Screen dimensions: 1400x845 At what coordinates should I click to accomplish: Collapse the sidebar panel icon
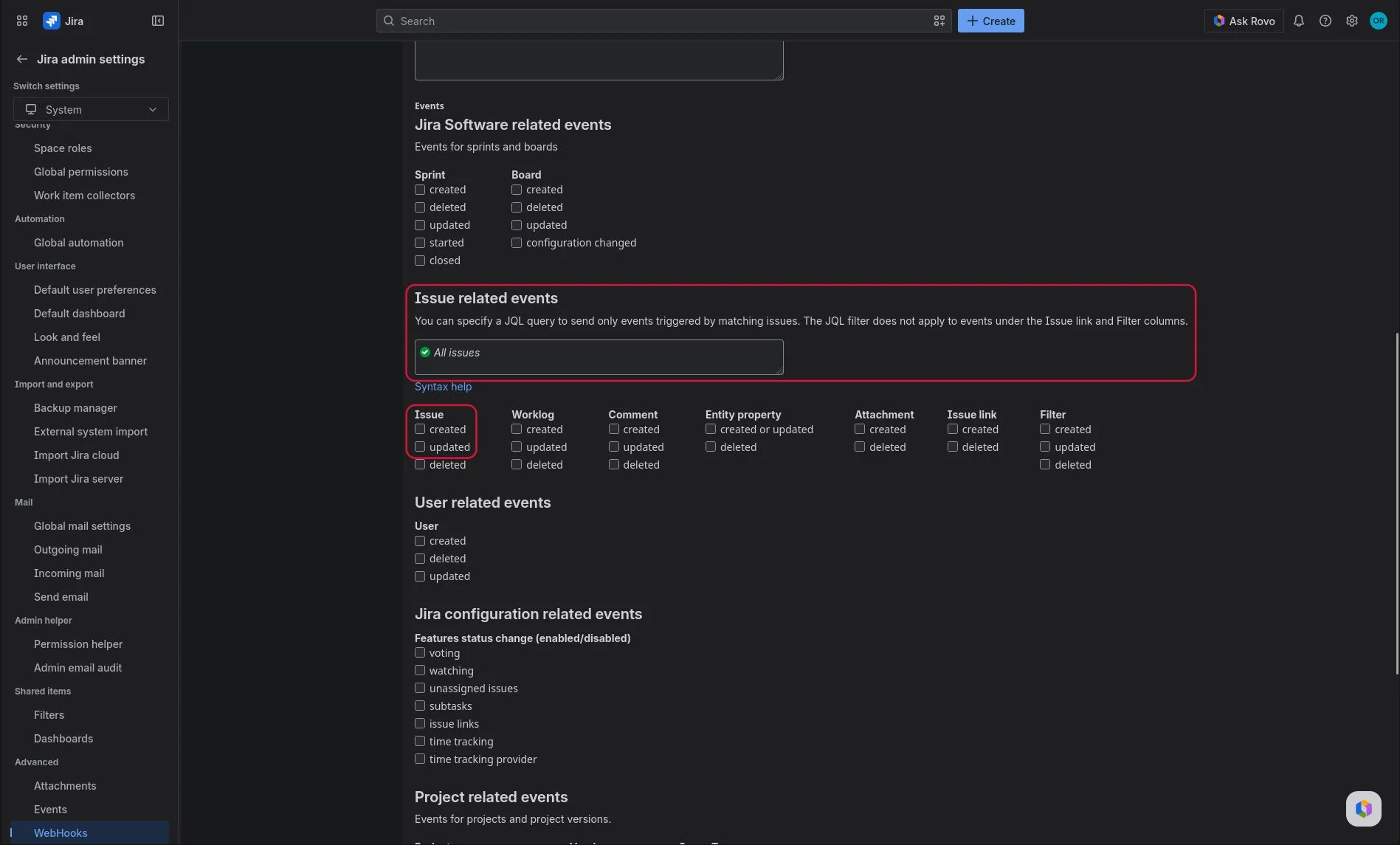(158, 21)
